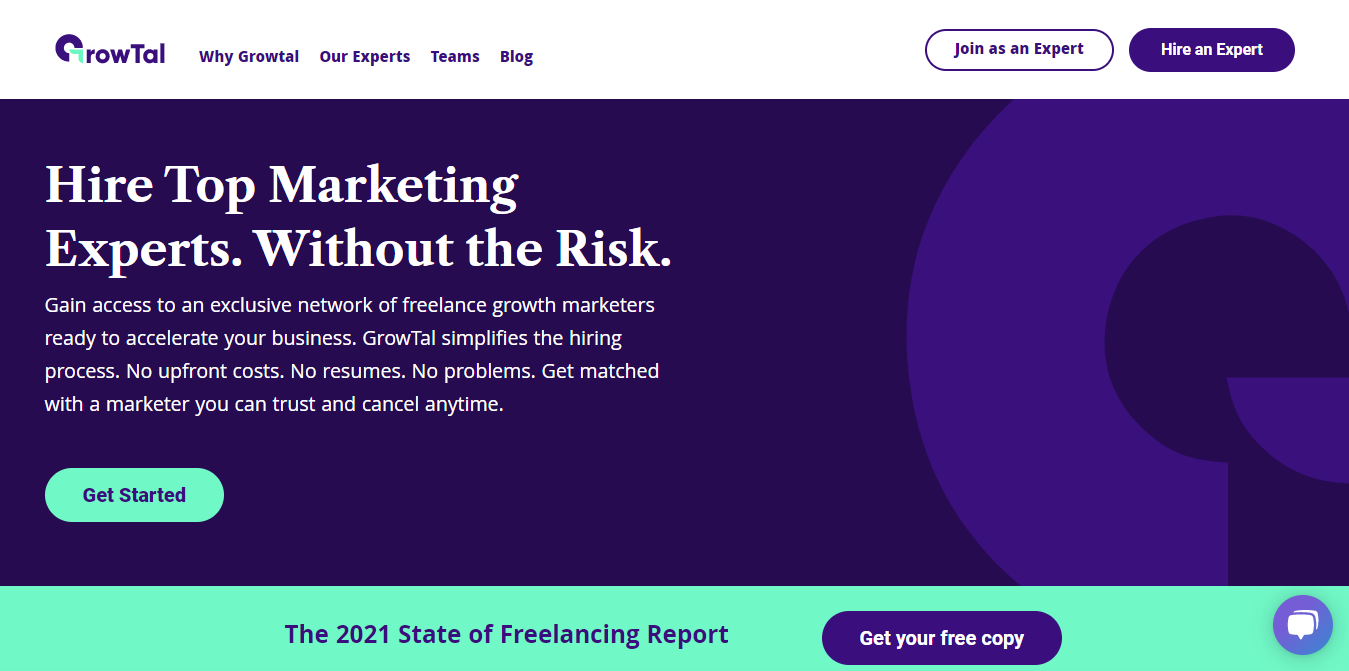Click the "Hire Top Marketing" headline line
The image size is (1349, 671).
pyautogui.click(x=282, y=185)
